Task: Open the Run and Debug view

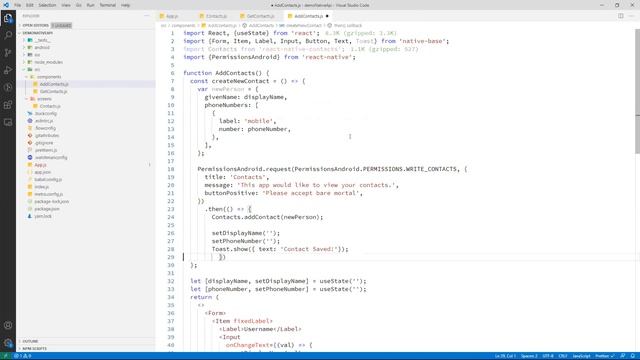Action: point(8,70)
